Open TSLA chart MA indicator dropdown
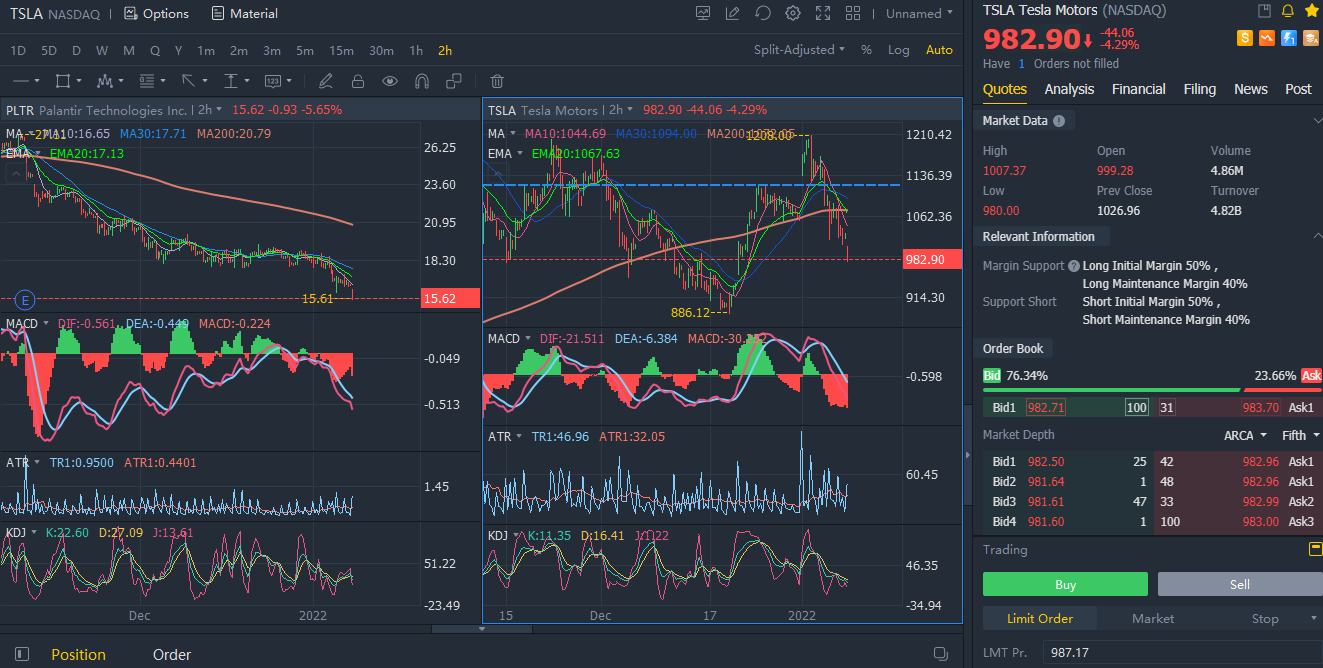1323x668 pixels. coord(503,133)
